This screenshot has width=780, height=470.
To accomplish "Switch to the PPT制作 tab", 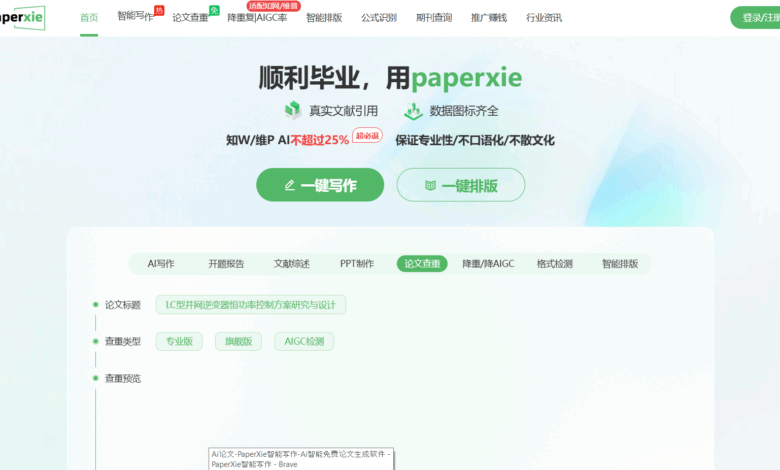I will [x=357, y=264].
